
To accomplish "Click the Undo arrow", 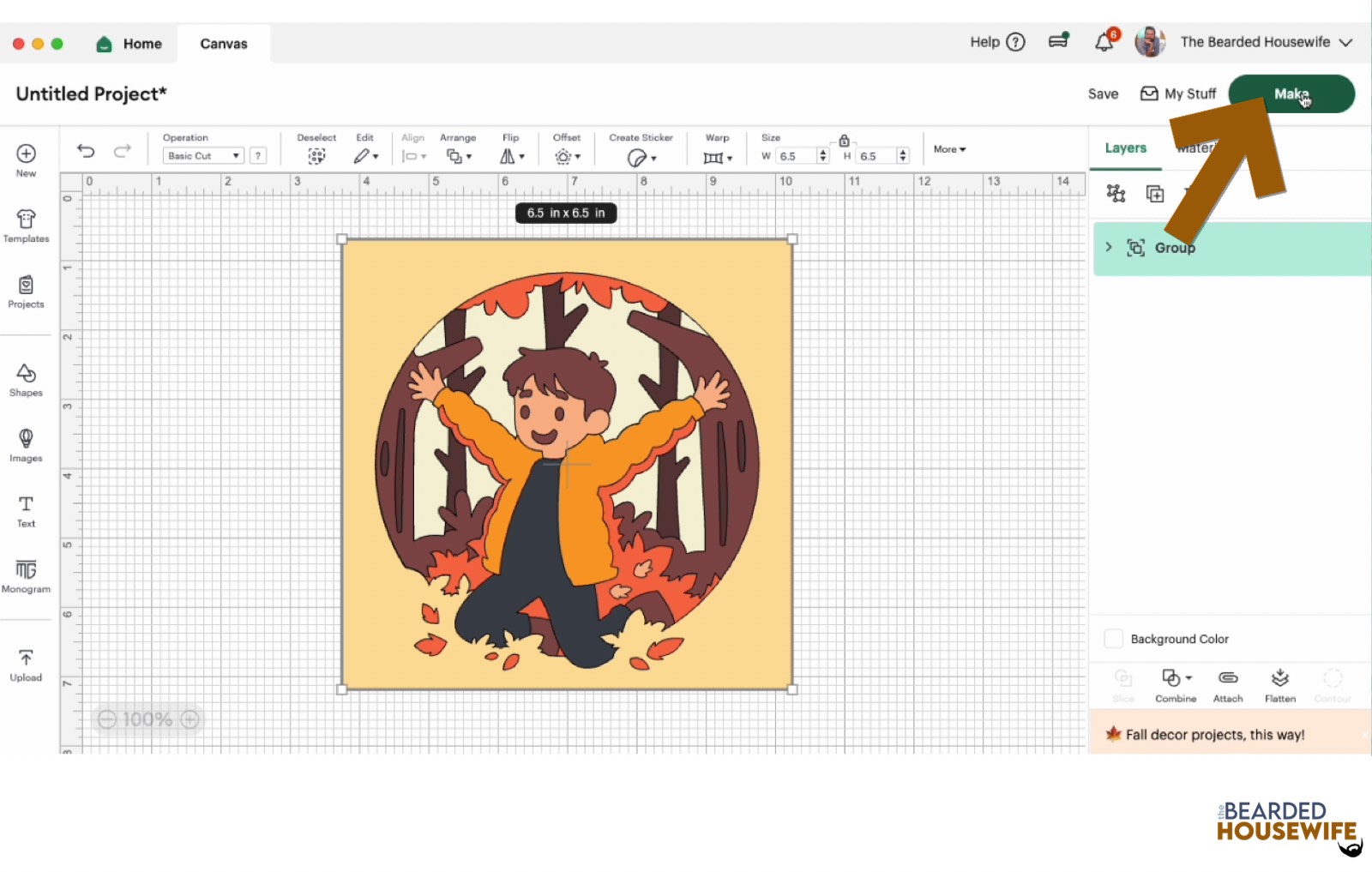I will click(86, 151).
